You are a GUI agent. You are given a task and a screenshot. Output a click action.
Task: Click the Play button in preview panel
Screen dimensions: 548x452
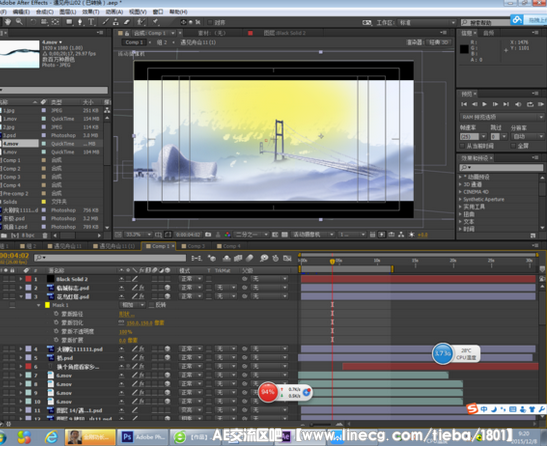point(484,104)
